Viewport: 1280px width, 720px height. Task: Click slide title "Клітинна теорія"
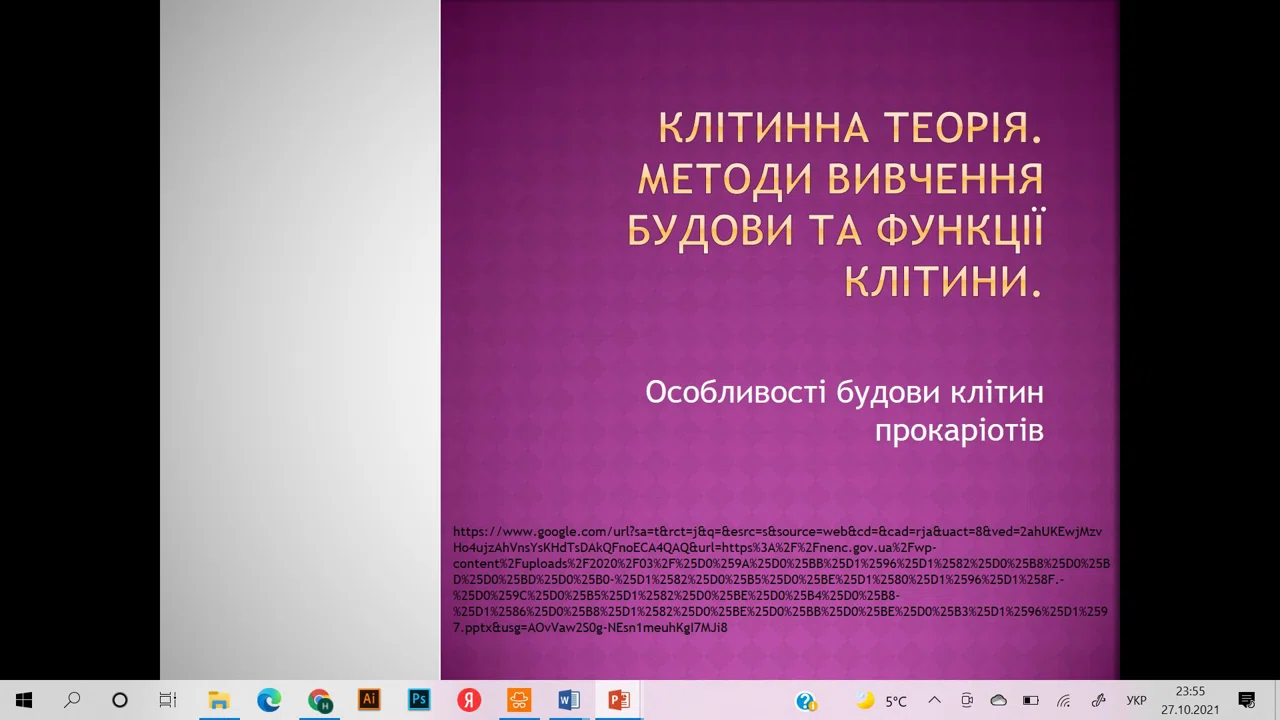pos(850,128)
